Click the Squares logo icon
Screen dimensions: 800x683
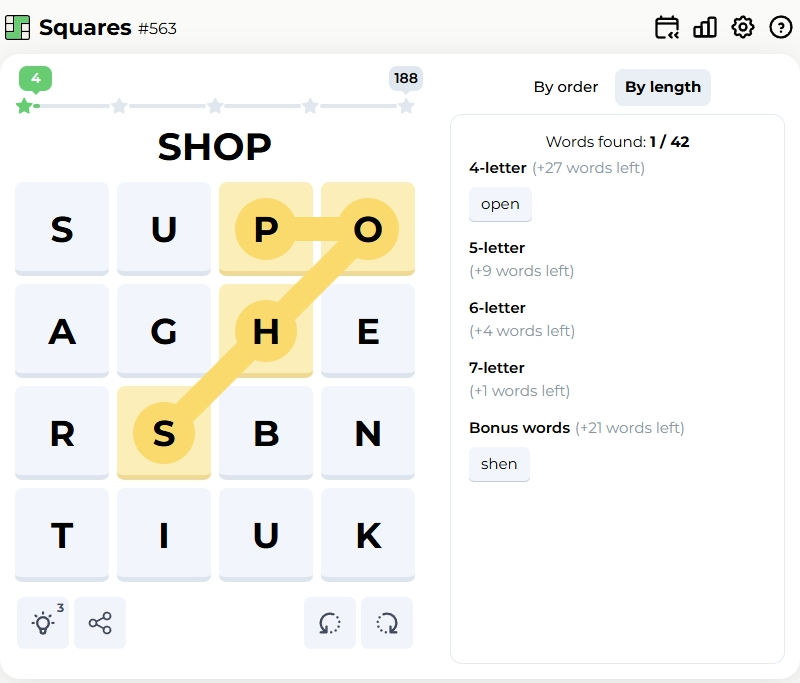(17, 28)
